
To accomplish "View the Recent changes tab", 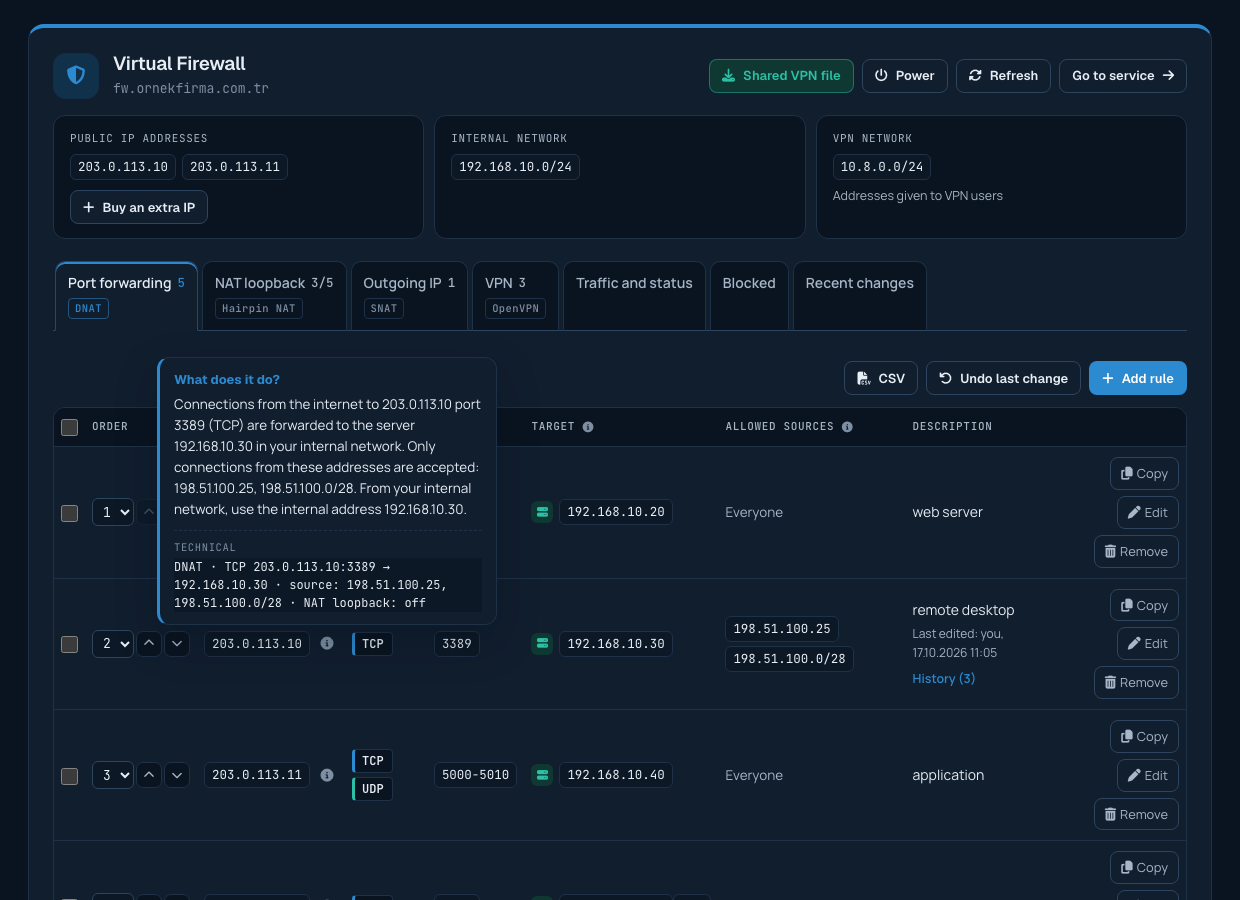I will (859, 296).
